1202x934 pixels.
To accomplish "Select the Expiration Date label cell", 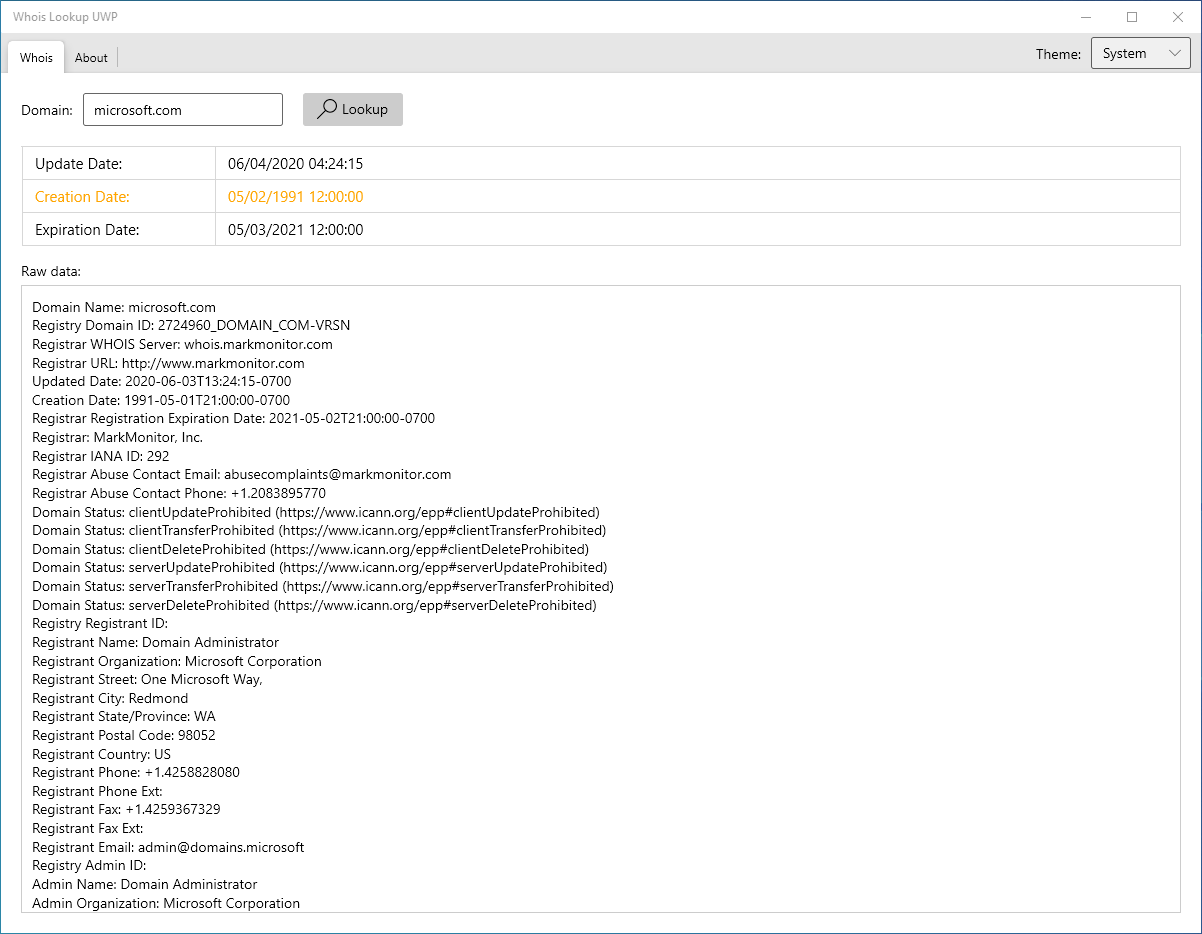I will pos(119,229).
